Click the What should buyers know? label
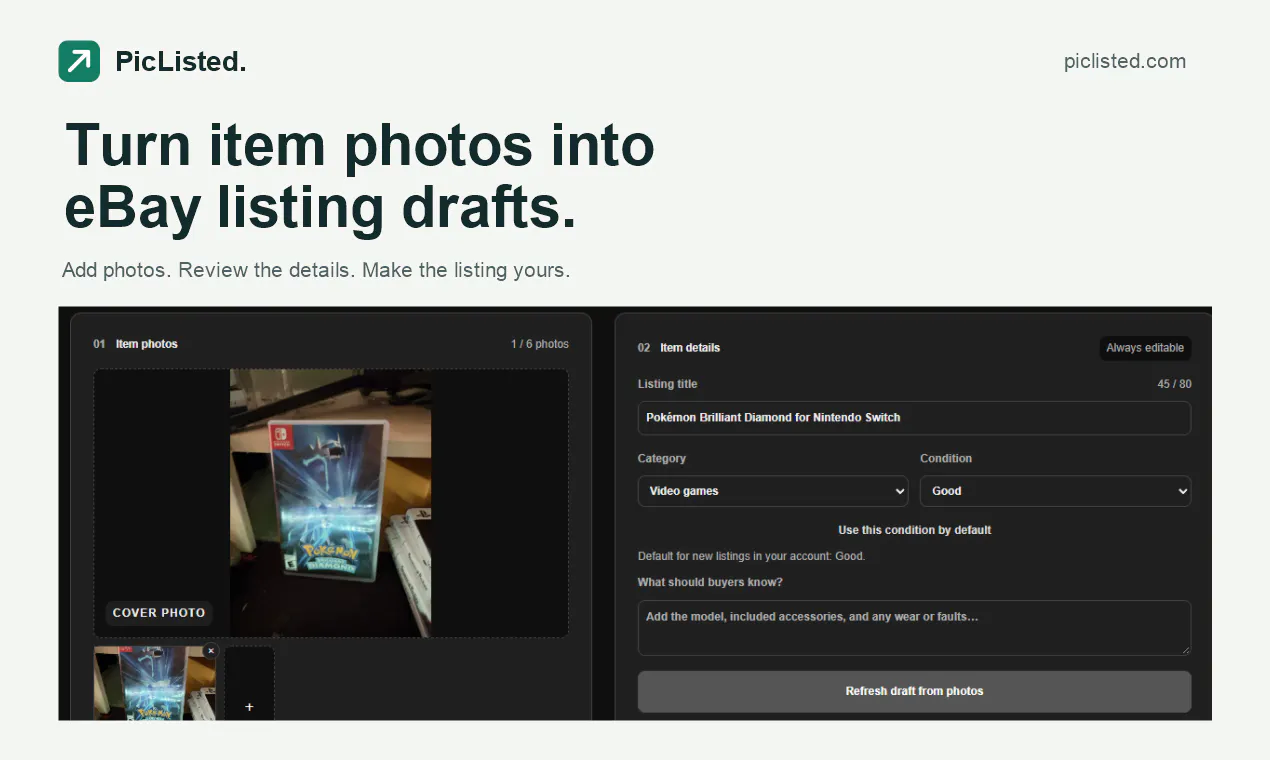 coord(710,582)
